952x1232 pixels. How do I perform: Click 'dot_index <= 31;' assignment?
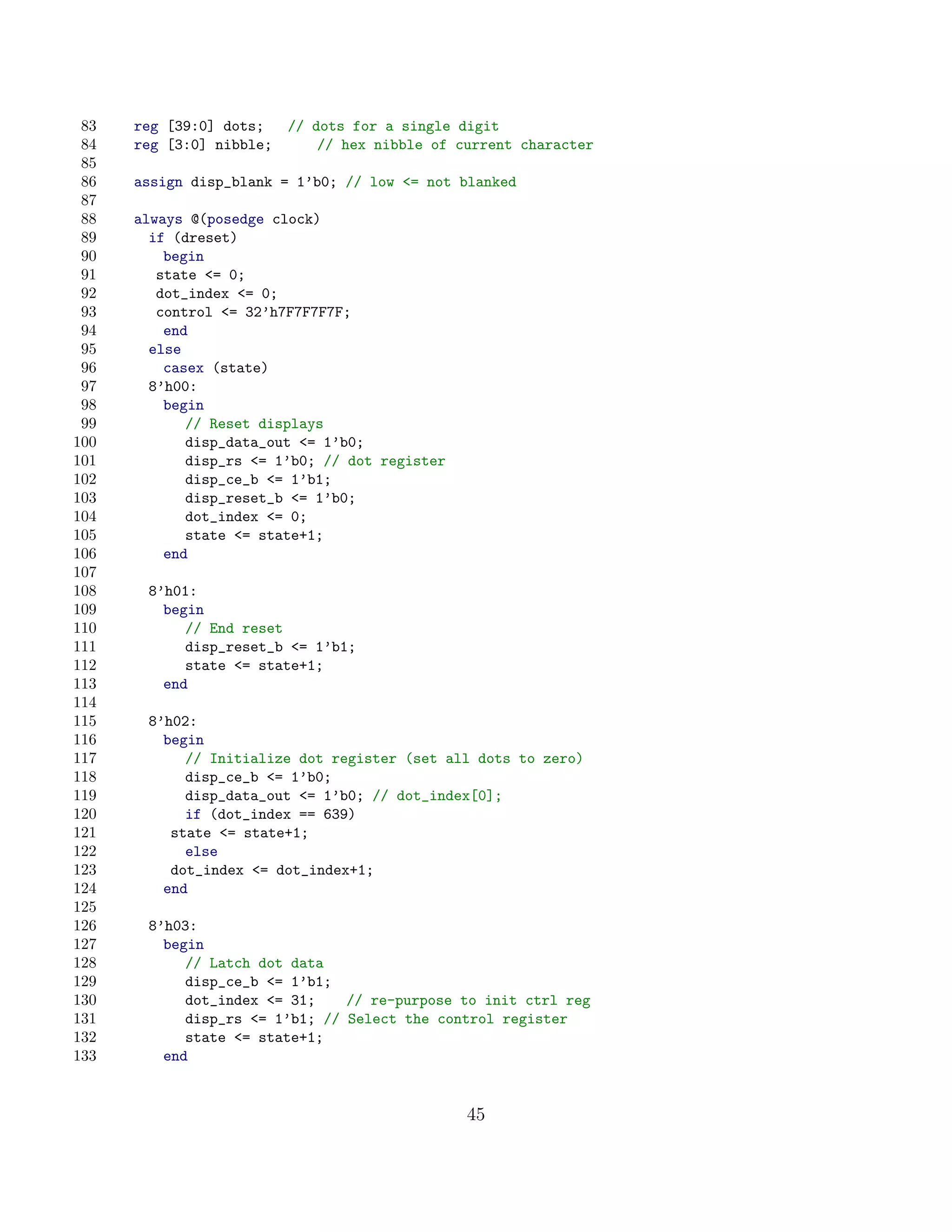(x=250, y=1001)
